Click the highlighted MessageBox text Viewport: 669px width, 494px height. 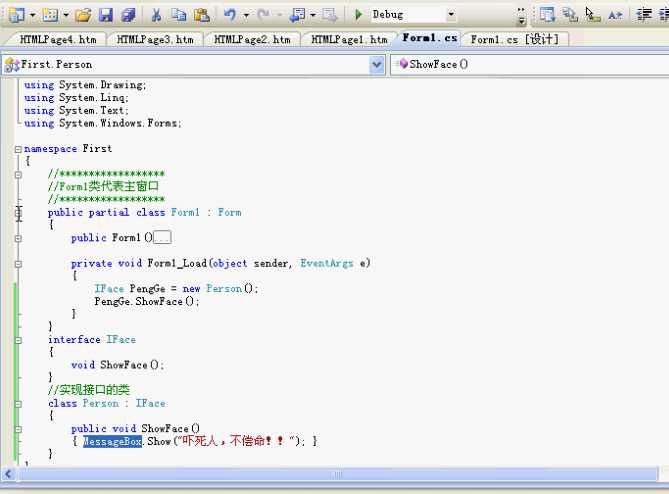[x=112, y=442]
